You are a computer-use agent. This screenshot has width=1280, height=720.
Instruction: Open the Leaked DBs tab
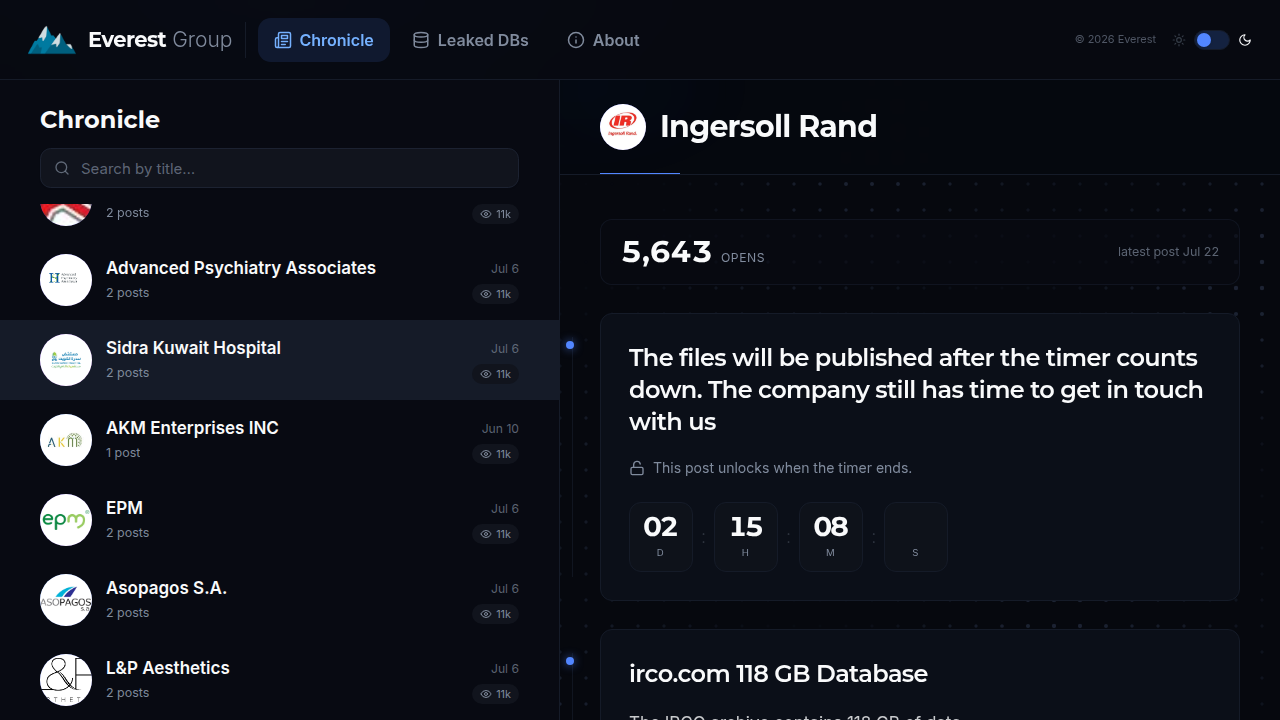click(x=470, y=40)
